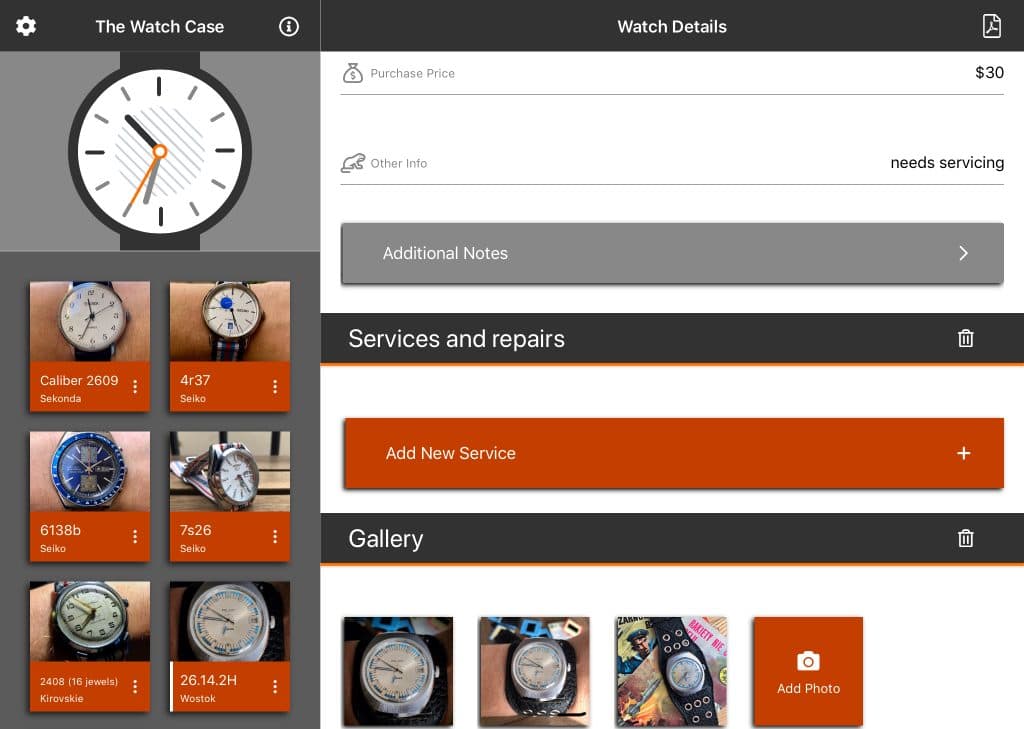
Task: Edit the Other Info field value
Action: 946,163
